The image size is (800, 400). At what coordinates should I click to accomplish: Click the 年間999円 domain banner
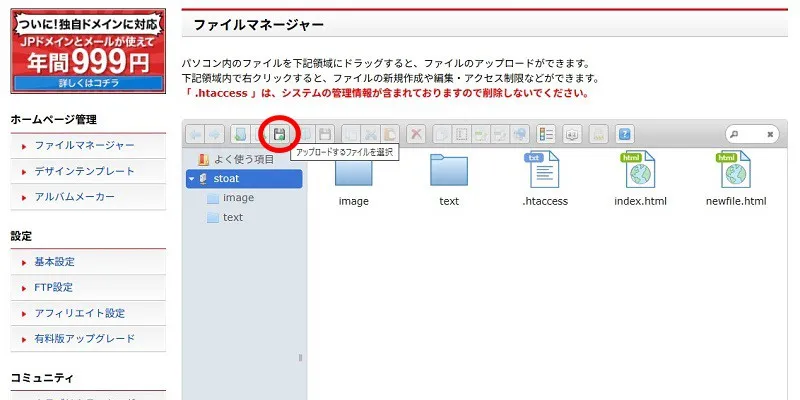point(88,51)
